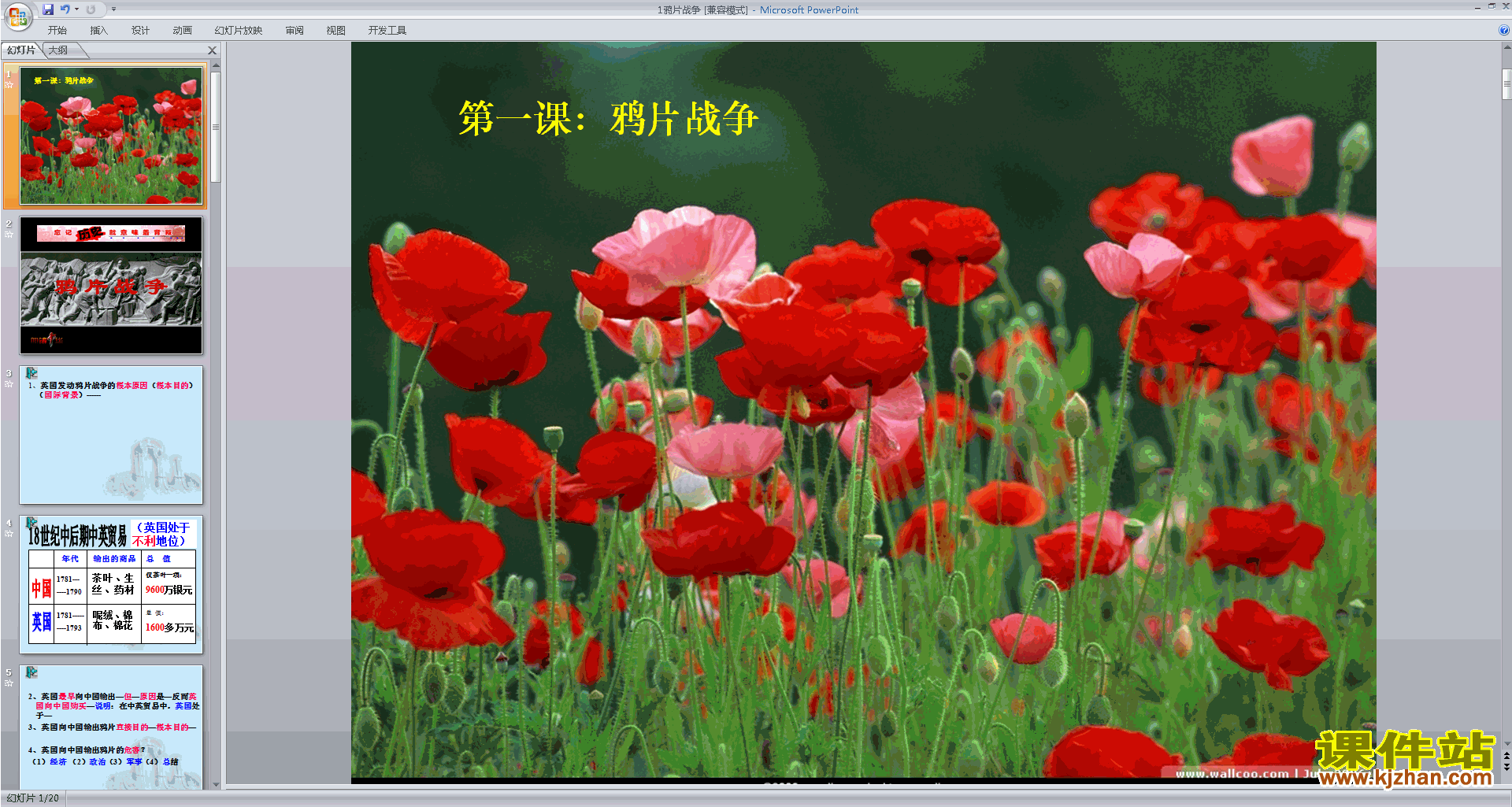Viewport: 1512px width, 807px height.
Task: Click the slide title 第一课：鸦片战争
Action: pos(608,119)
